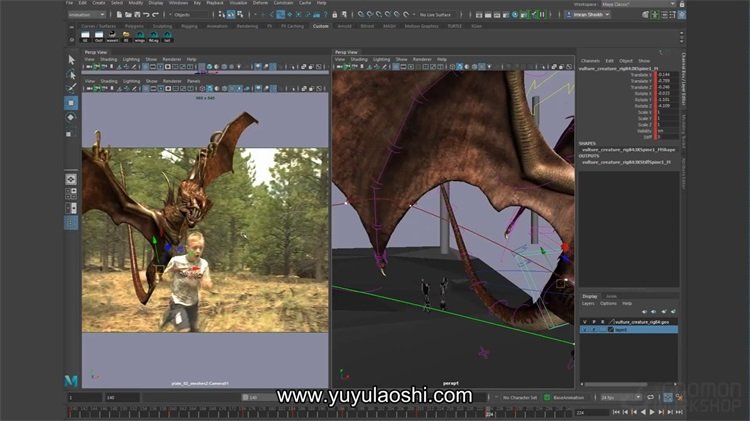
Task: Open the Workspace Maya Classic dropdown
Action: [638, 4]
